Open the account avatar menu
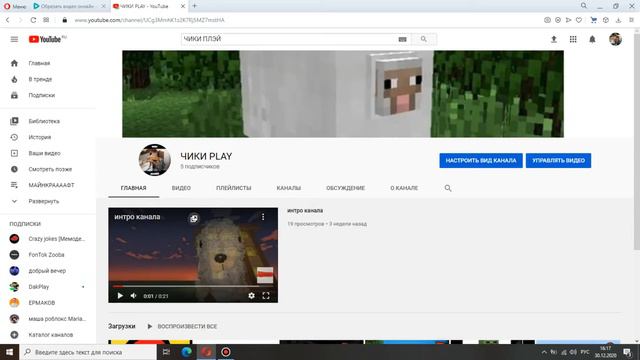Image resolution: width=640 pixels, height=360 pixels. 615,39
